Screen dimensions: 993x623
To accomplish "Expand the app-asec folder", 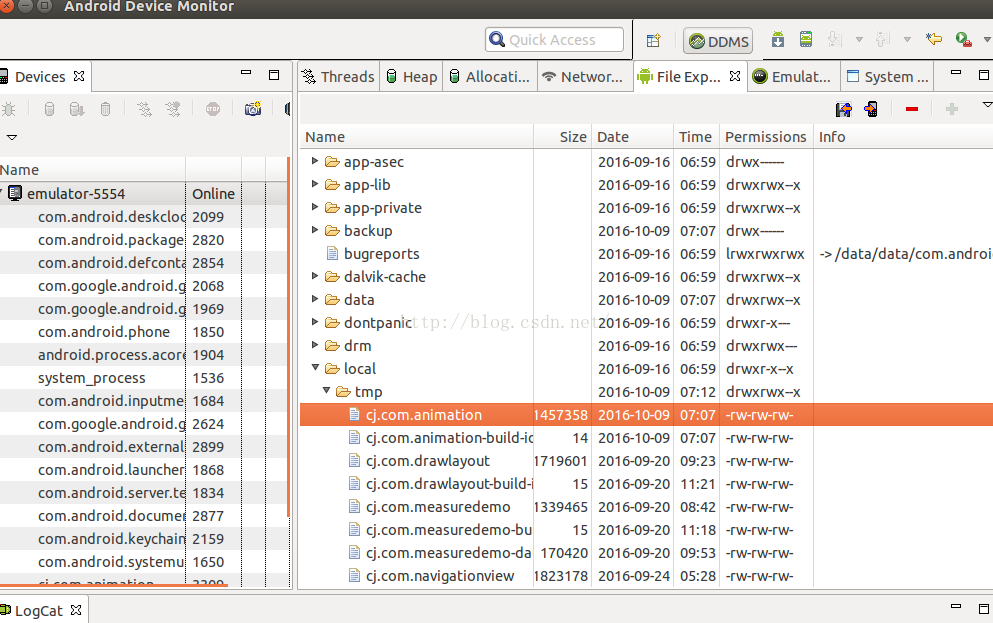I will (315, 162).
